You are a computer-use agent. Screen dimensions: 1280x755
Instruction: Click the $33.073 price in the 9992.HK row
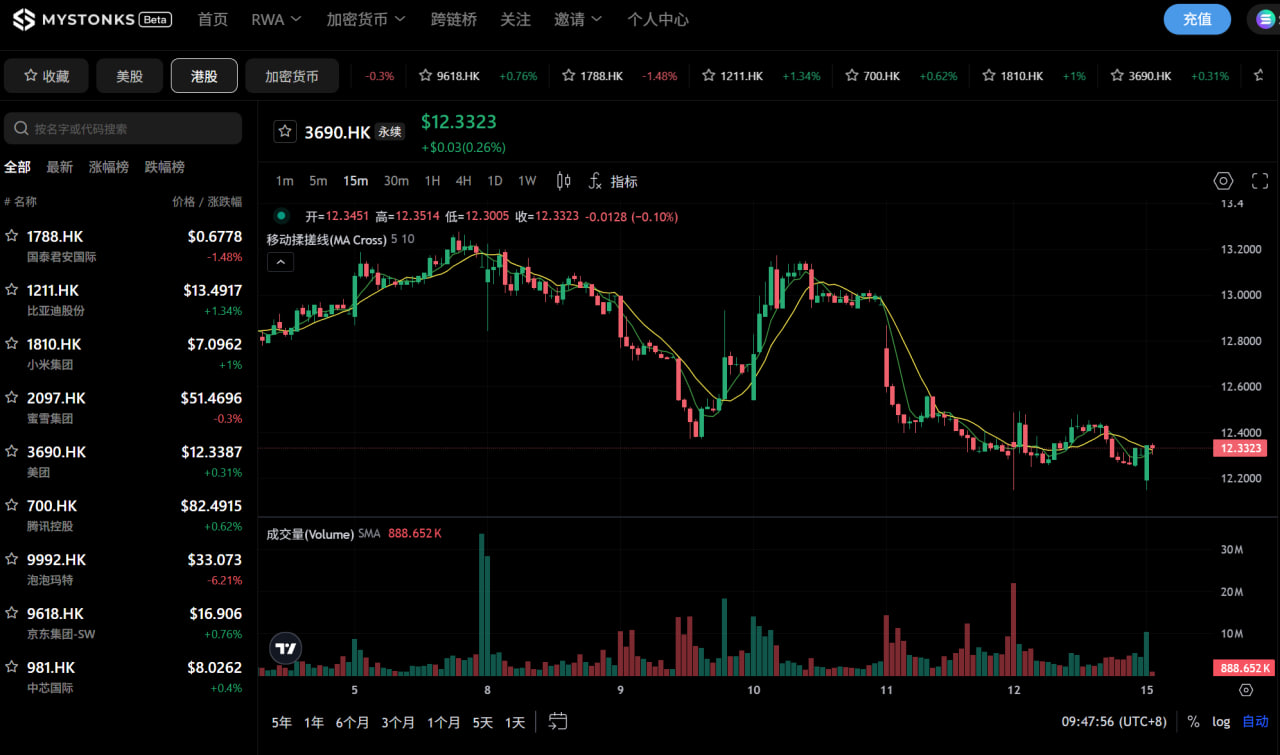click(215, 560)
